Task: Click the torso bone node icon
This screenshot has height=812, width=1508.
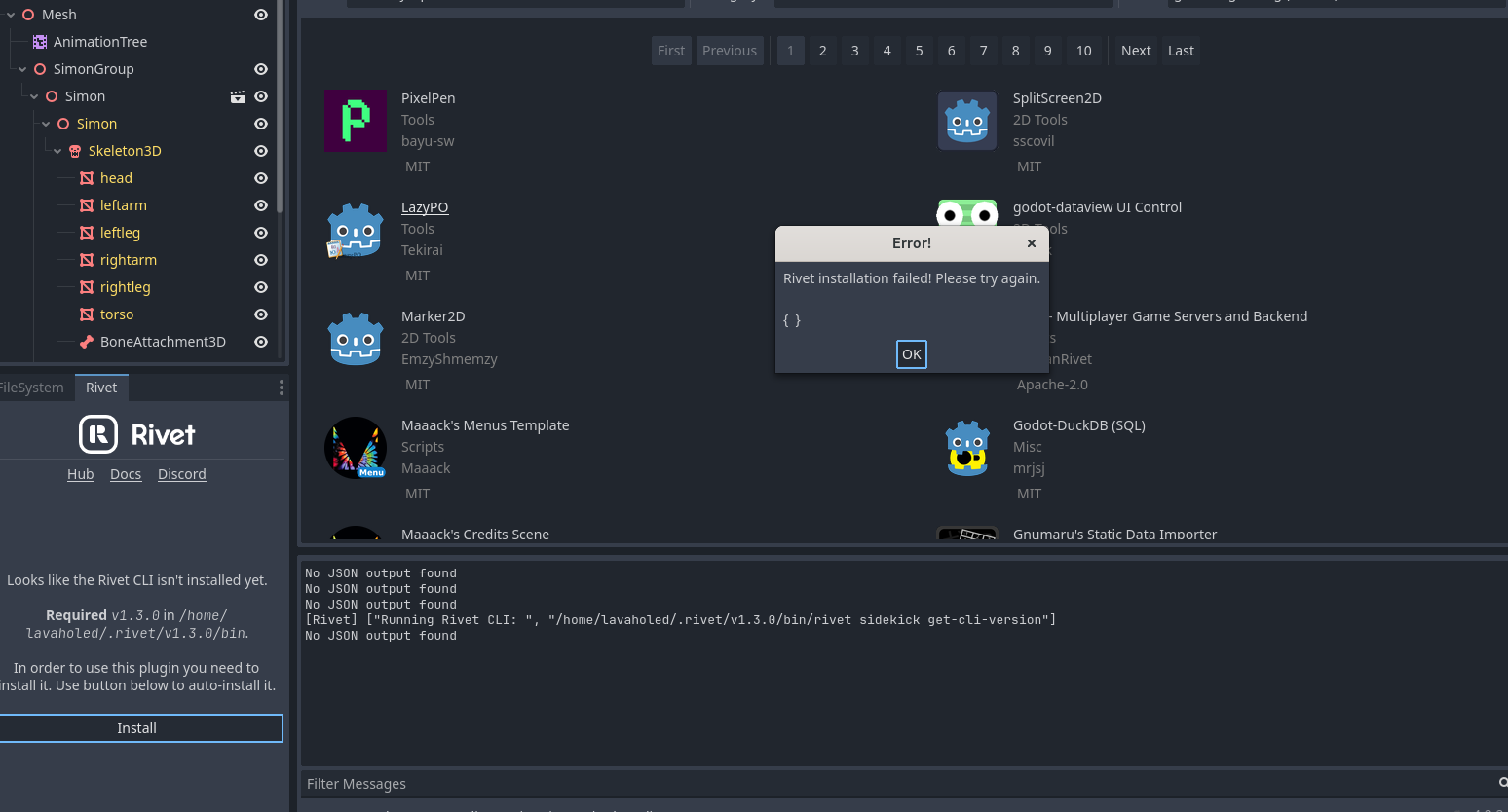Action: click(87, 314)
